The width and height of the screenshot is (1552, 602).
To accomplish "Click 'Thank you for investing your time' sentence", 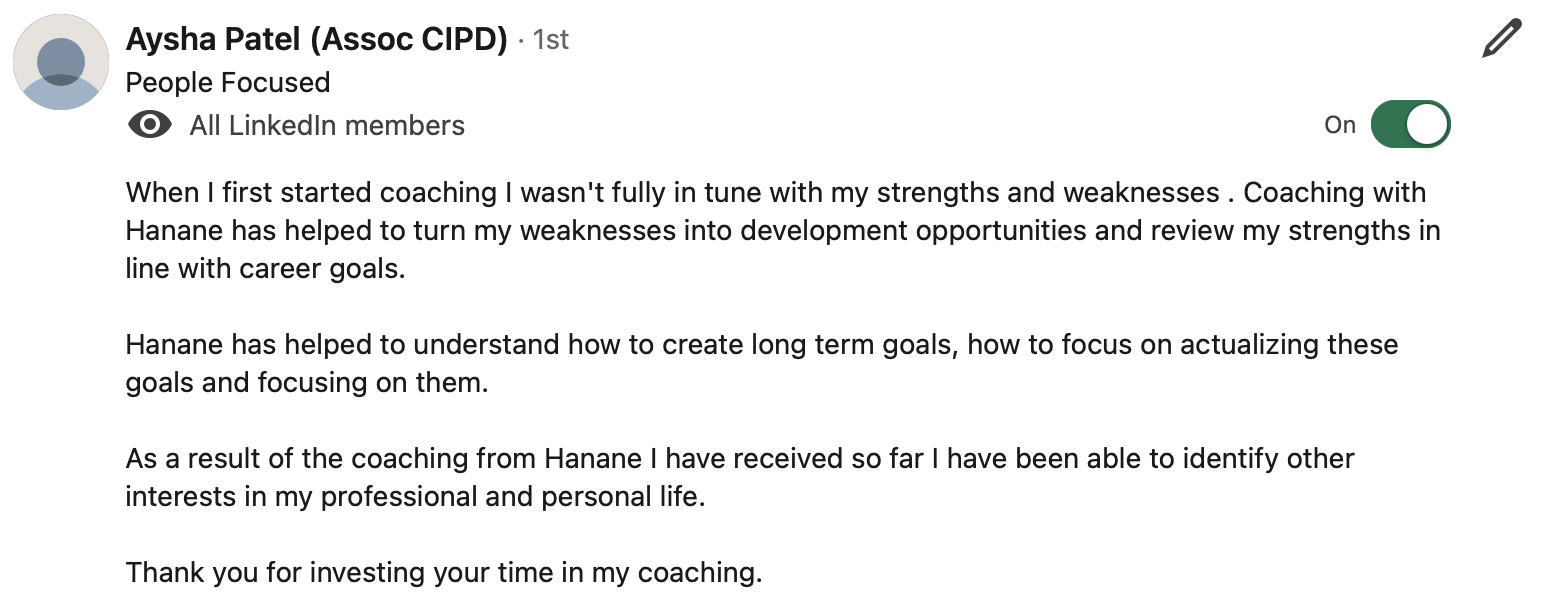I will tap(444, 573).
